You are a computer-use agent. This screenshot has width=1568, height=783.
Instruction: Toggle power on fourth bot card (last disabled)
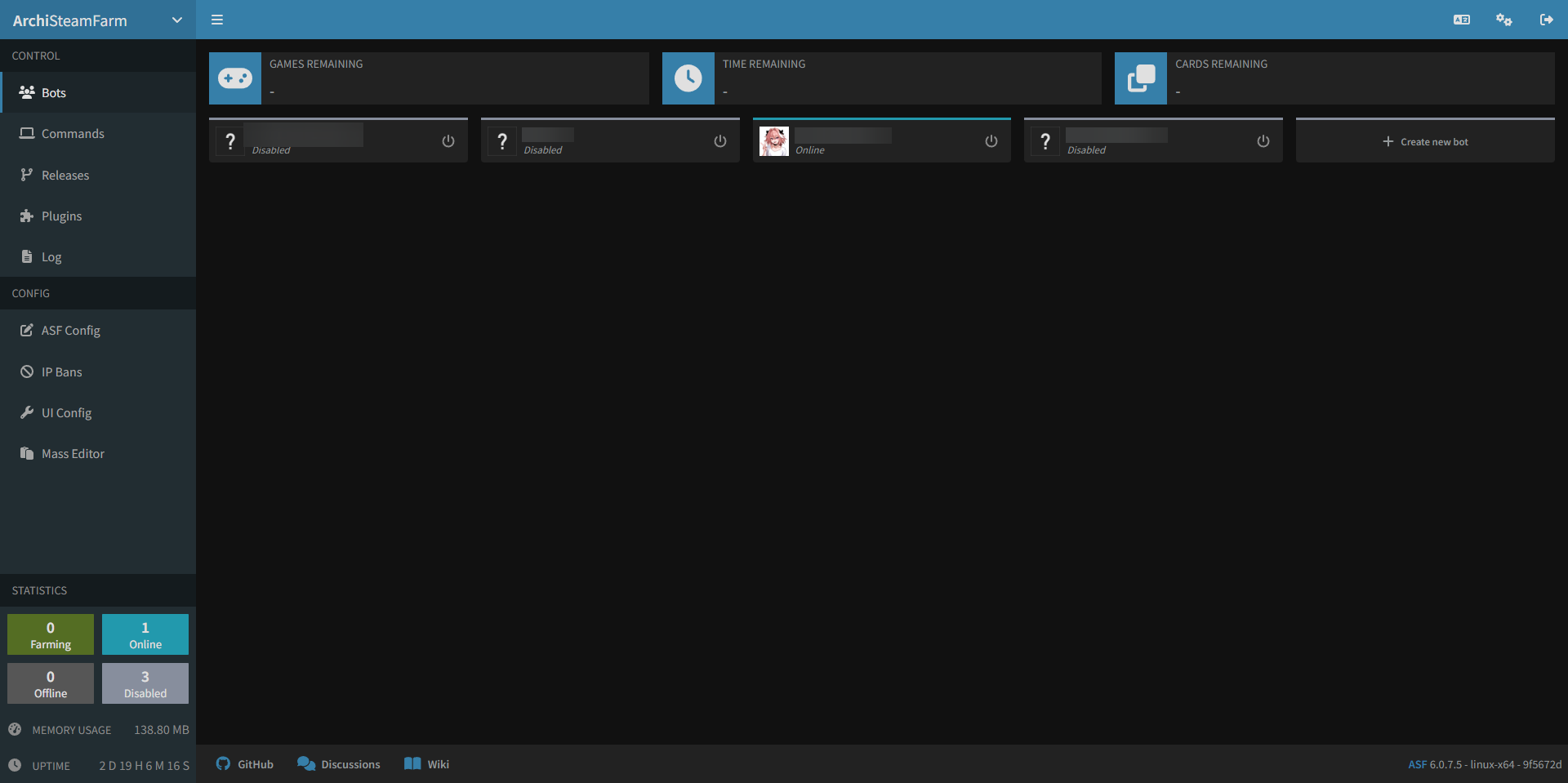coord(1263,141)
